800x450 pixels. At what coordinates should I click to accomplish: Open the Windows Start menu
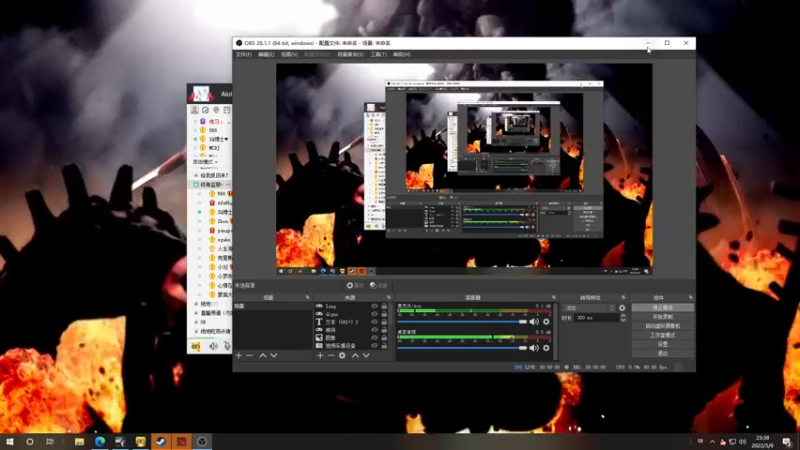(10, 441)
